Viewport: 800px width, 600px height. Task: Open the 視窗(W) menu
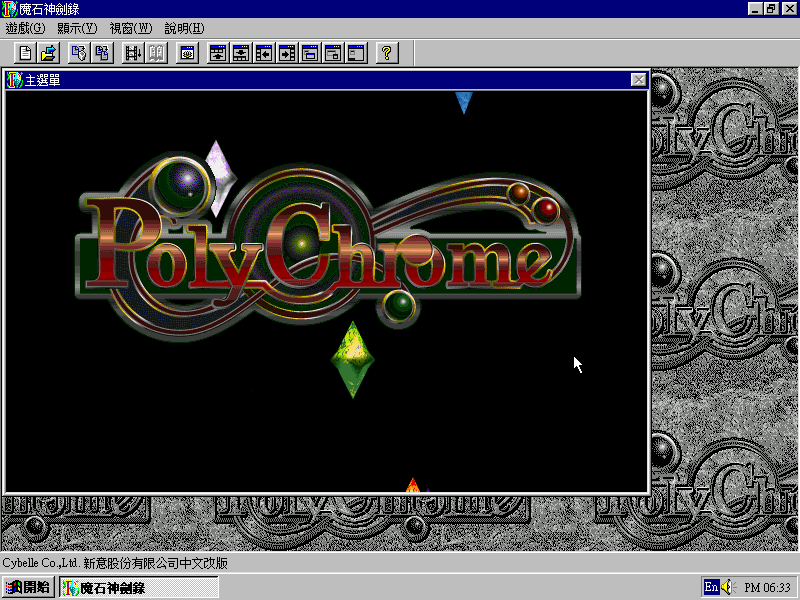pos(131,29)
